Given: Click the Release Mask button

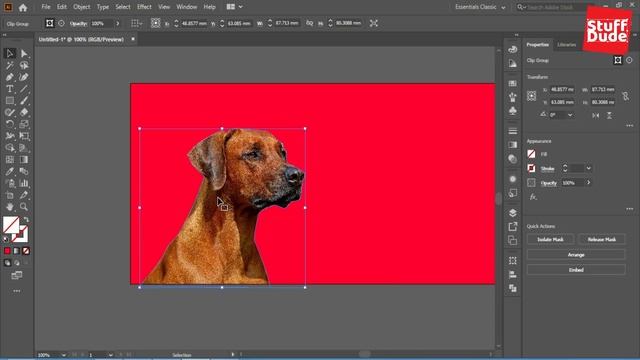Looking at the screenshot, I should click(602, 240).
